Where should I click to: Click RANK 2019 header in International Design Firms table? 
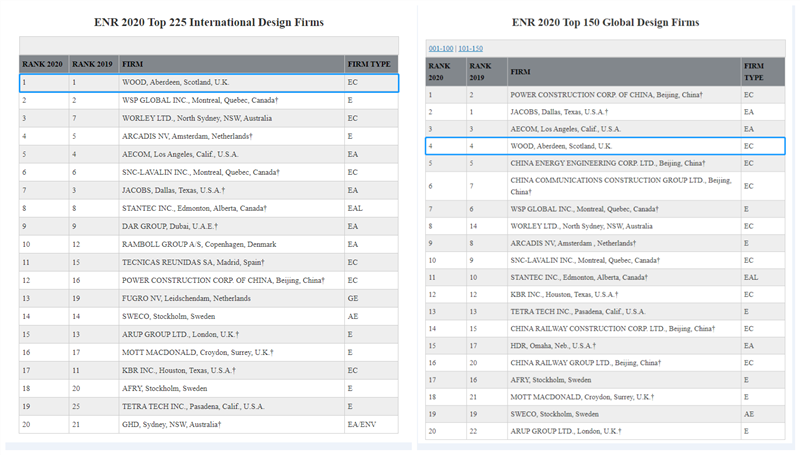[x=92, y=64]
